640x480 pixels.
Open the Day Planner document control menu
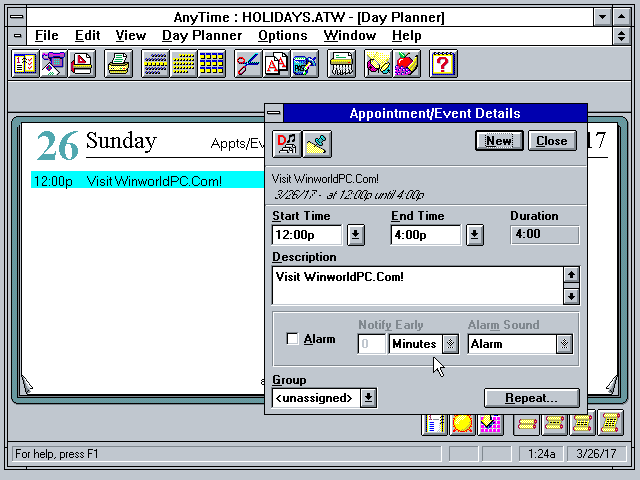[17, 36]
